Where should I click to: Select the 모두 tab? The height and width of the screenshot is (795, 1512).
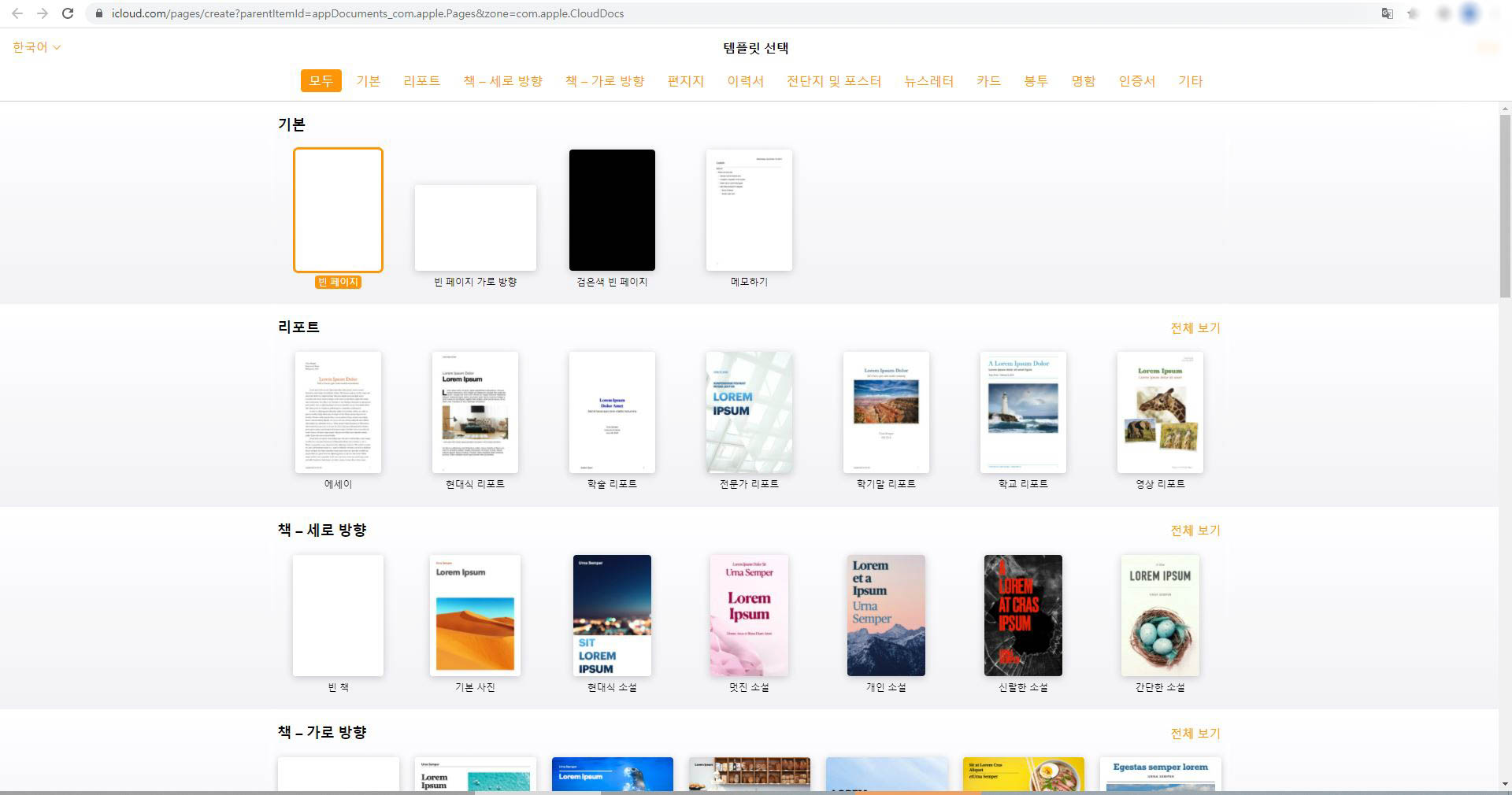point(321,81)
